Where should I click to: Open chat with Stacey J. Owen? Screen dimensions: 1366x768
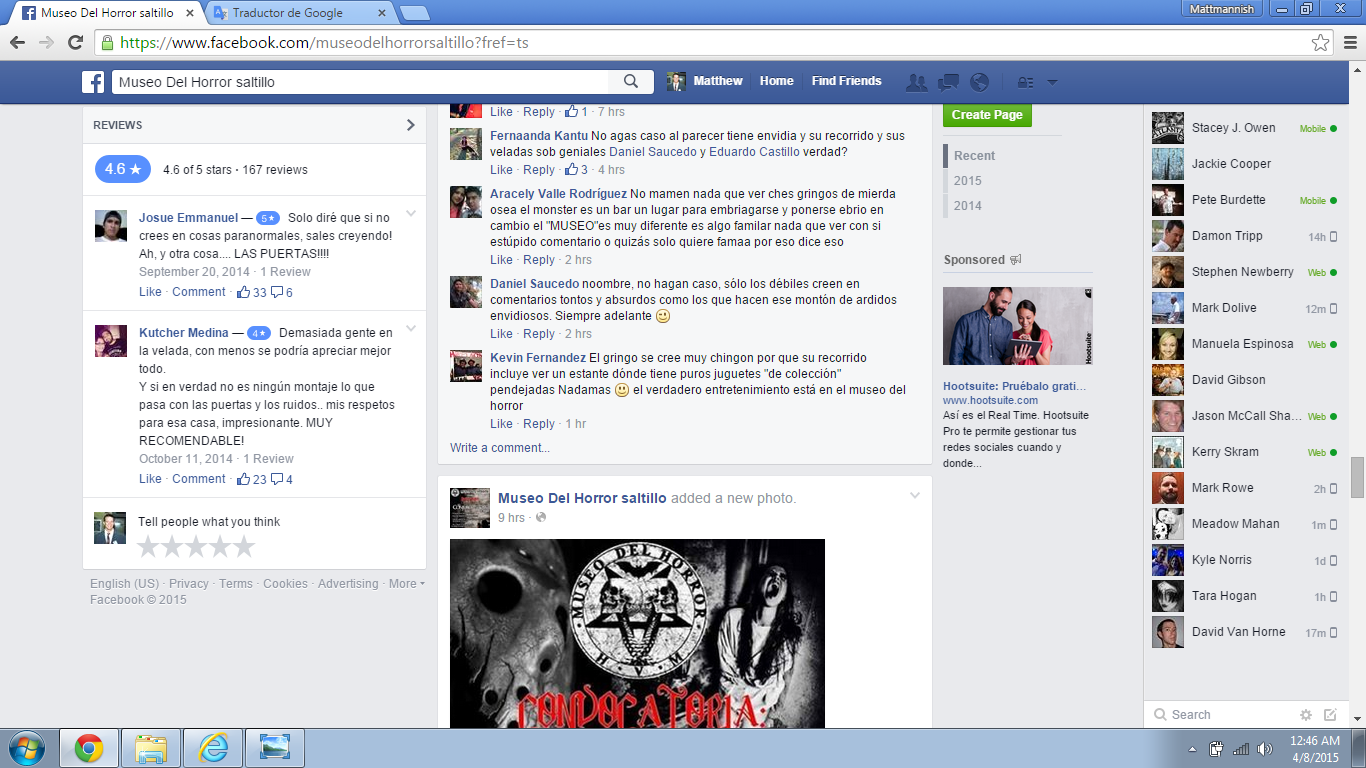pyautogui.click(x=1245, y=128)
